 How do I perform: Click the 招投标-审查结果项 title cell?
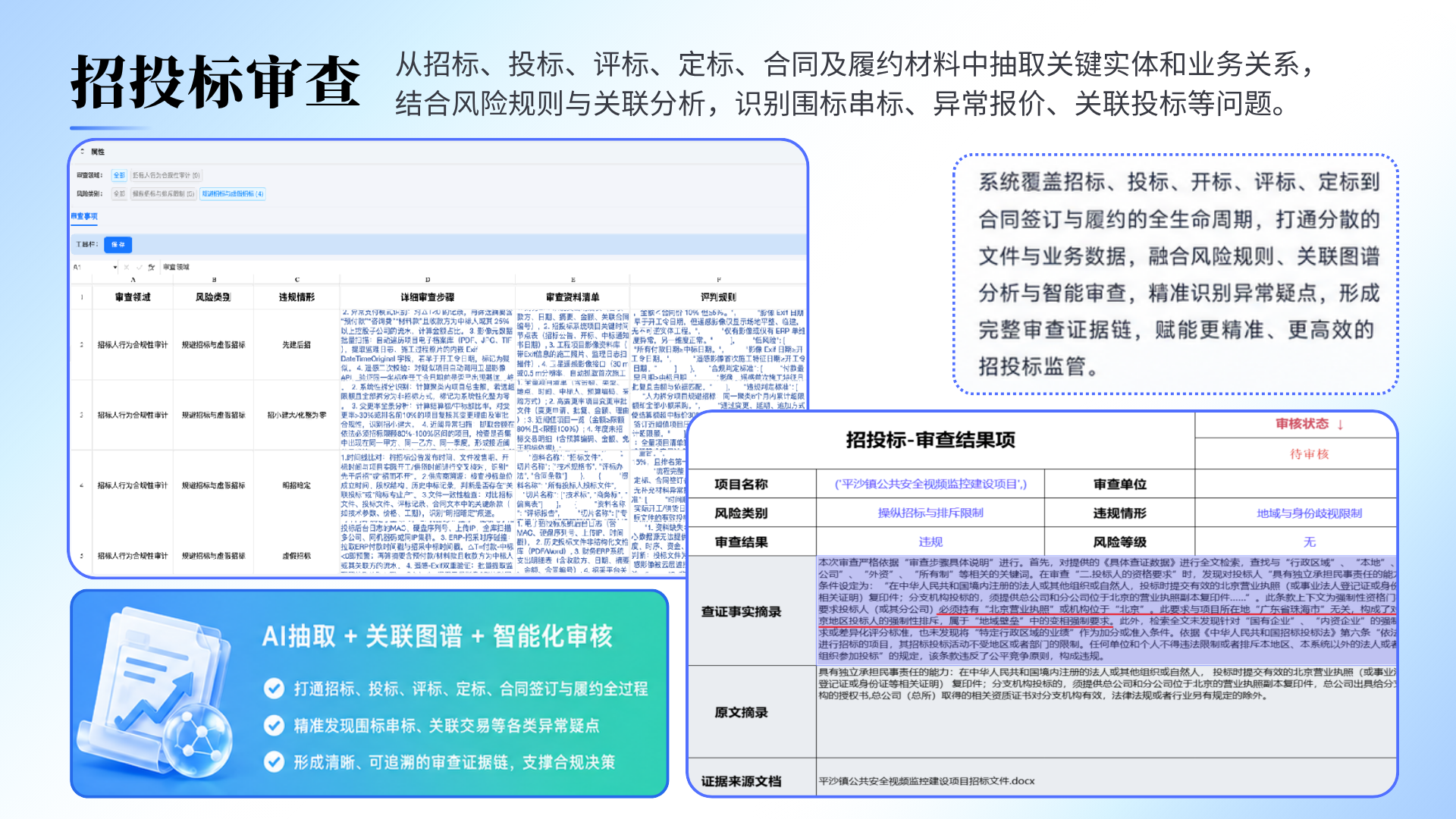(x=930, y=440)
